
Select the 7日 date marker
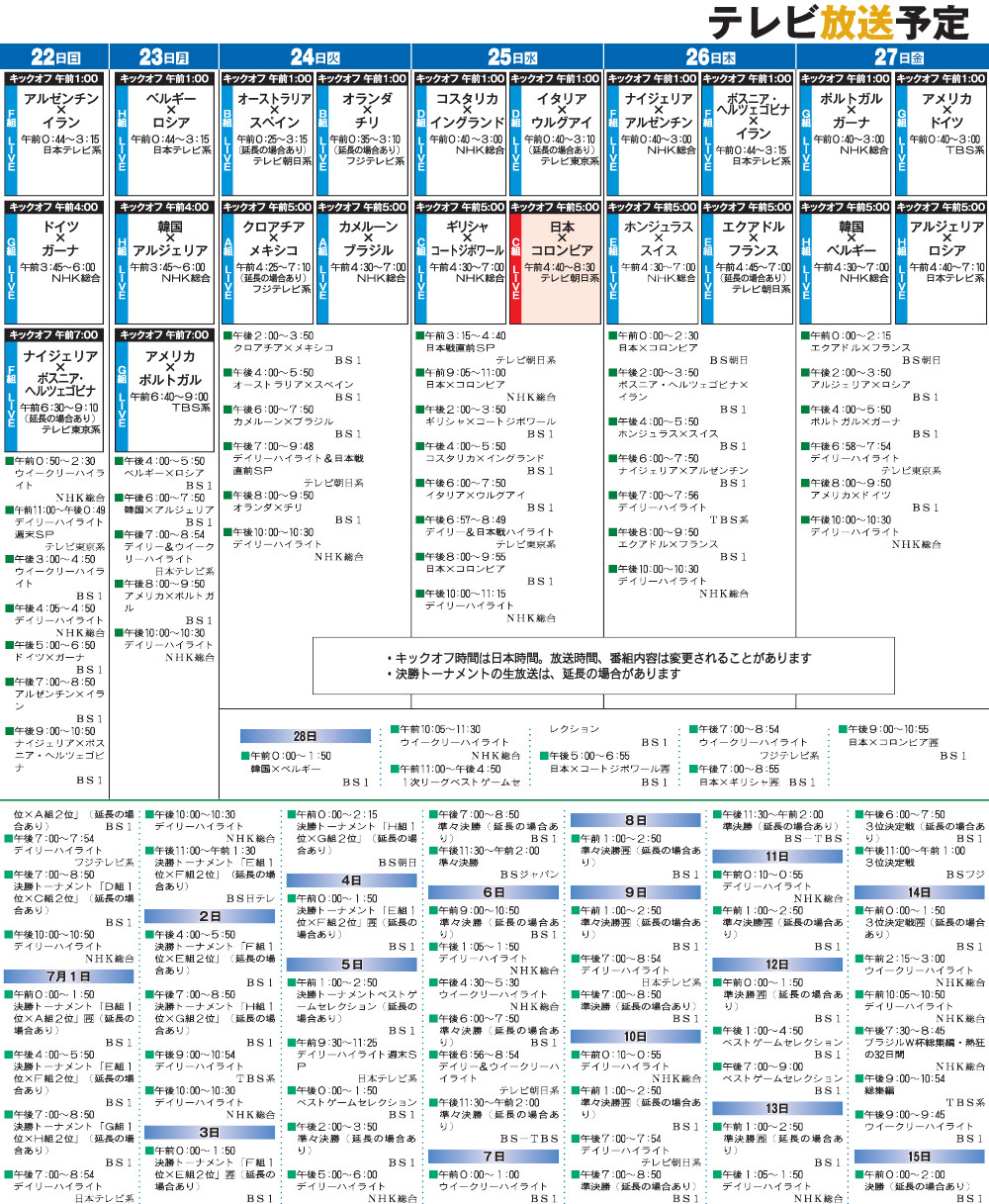click(x=494, y=1156)
